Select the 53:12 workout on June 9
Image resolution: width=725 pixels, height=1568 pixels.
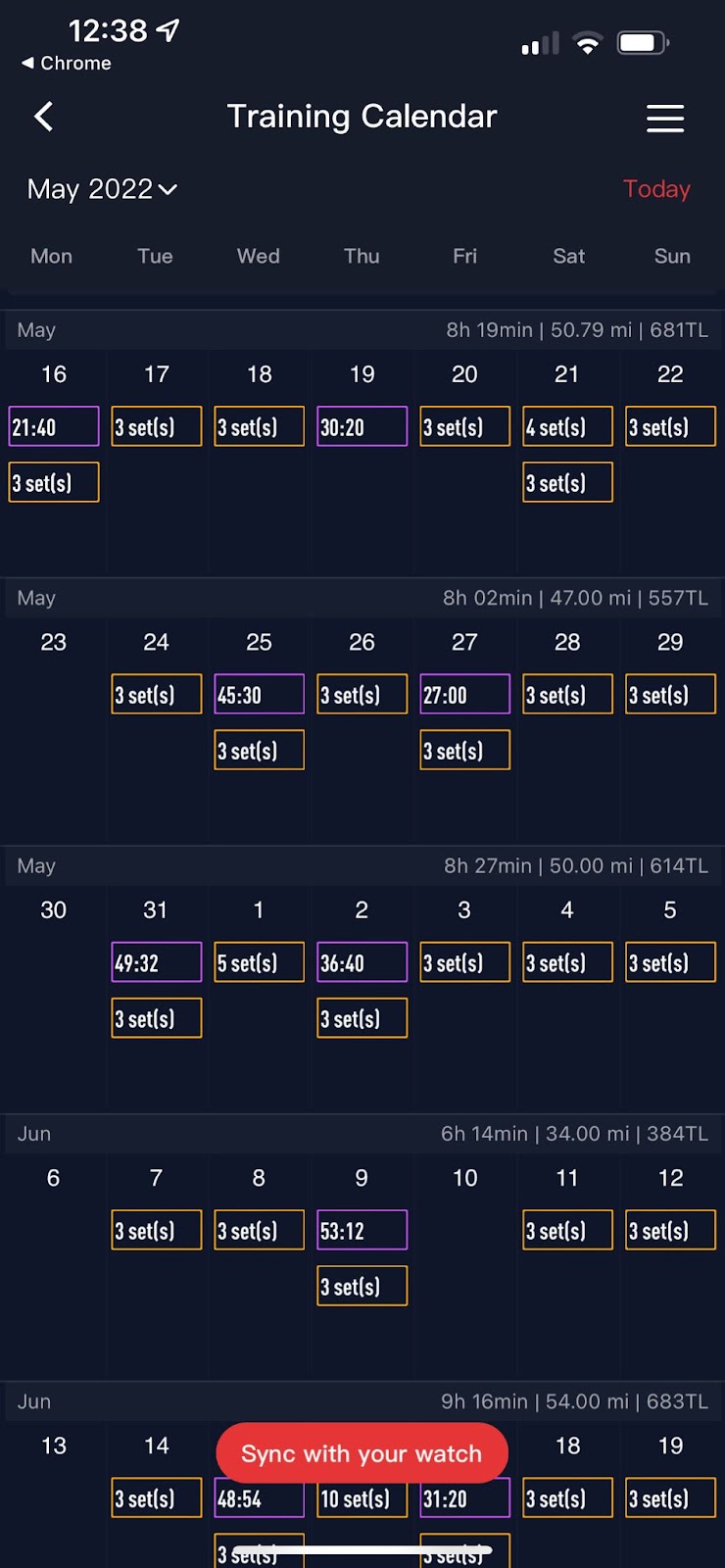(362, 1230)
